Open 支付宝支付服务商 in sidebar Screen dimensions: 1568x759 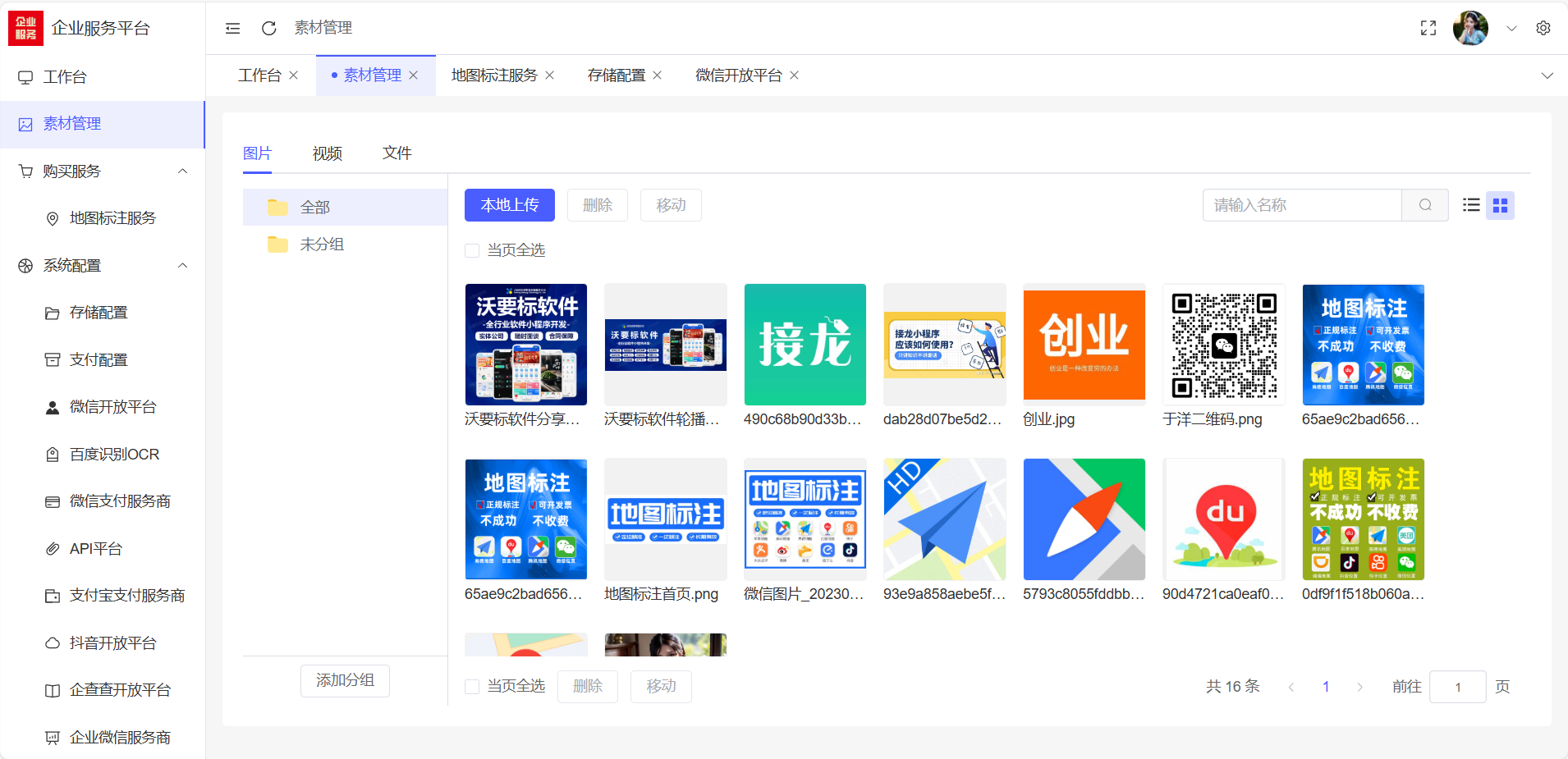103,596
